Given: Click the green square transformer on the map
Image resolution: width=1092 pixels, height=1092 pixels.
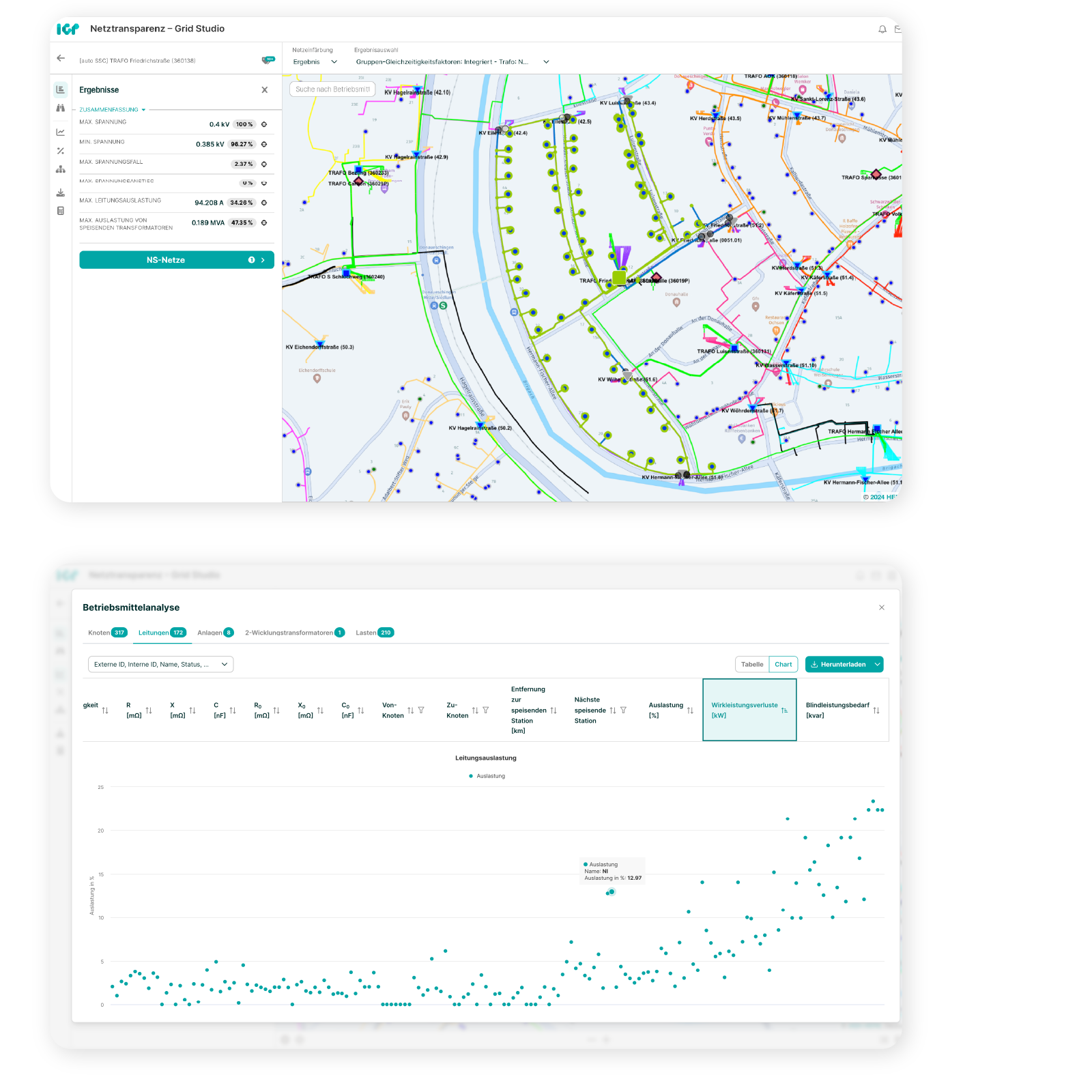Looking at the screenshot, I should coord(619,278).
